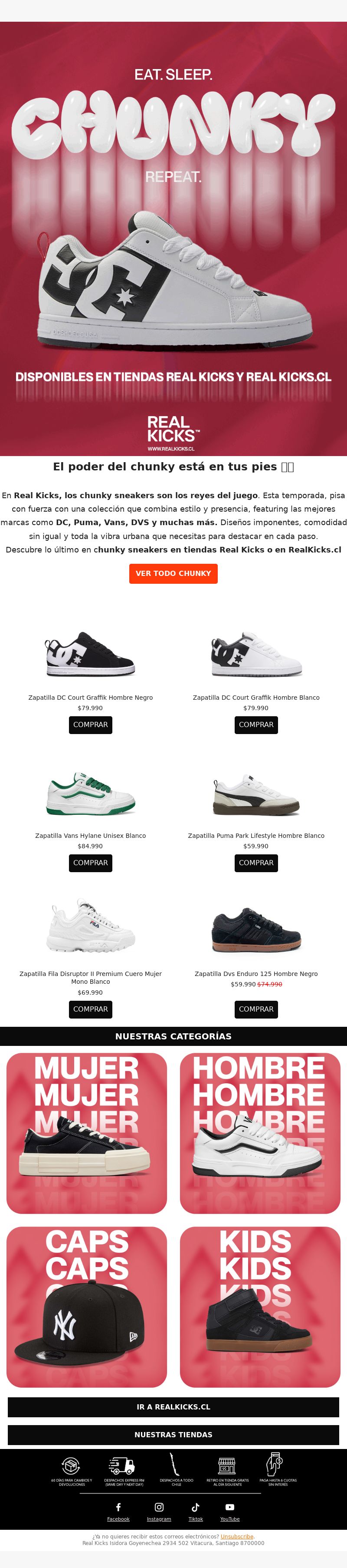Click the pay in 6 installments icon

[x=275, y=1464]
